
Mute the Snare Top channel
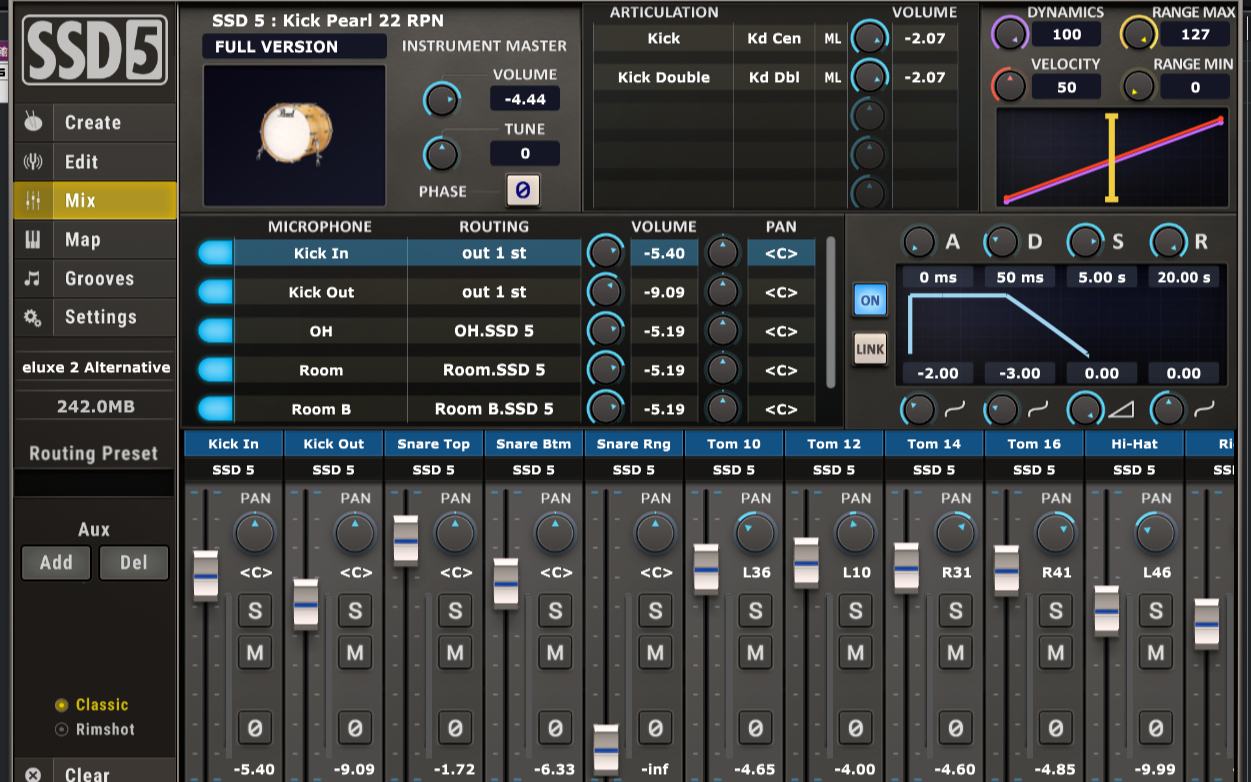(x=455, y=653)
